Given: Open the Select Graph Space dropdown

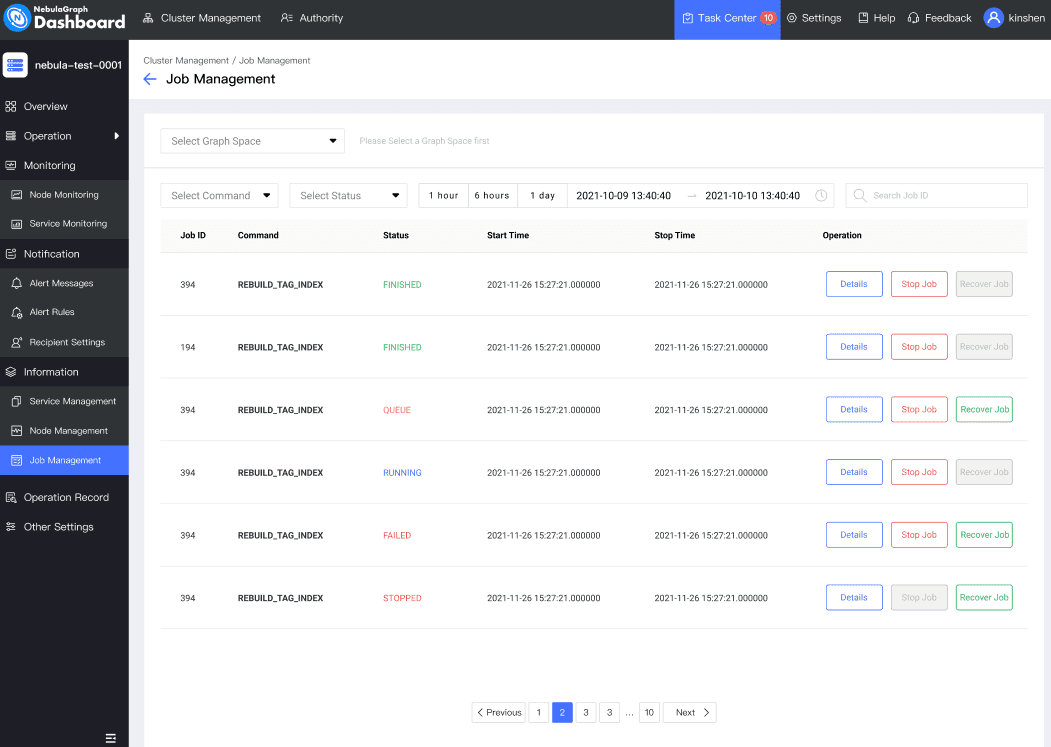Looking at the screenshot, I should (253, 141).
